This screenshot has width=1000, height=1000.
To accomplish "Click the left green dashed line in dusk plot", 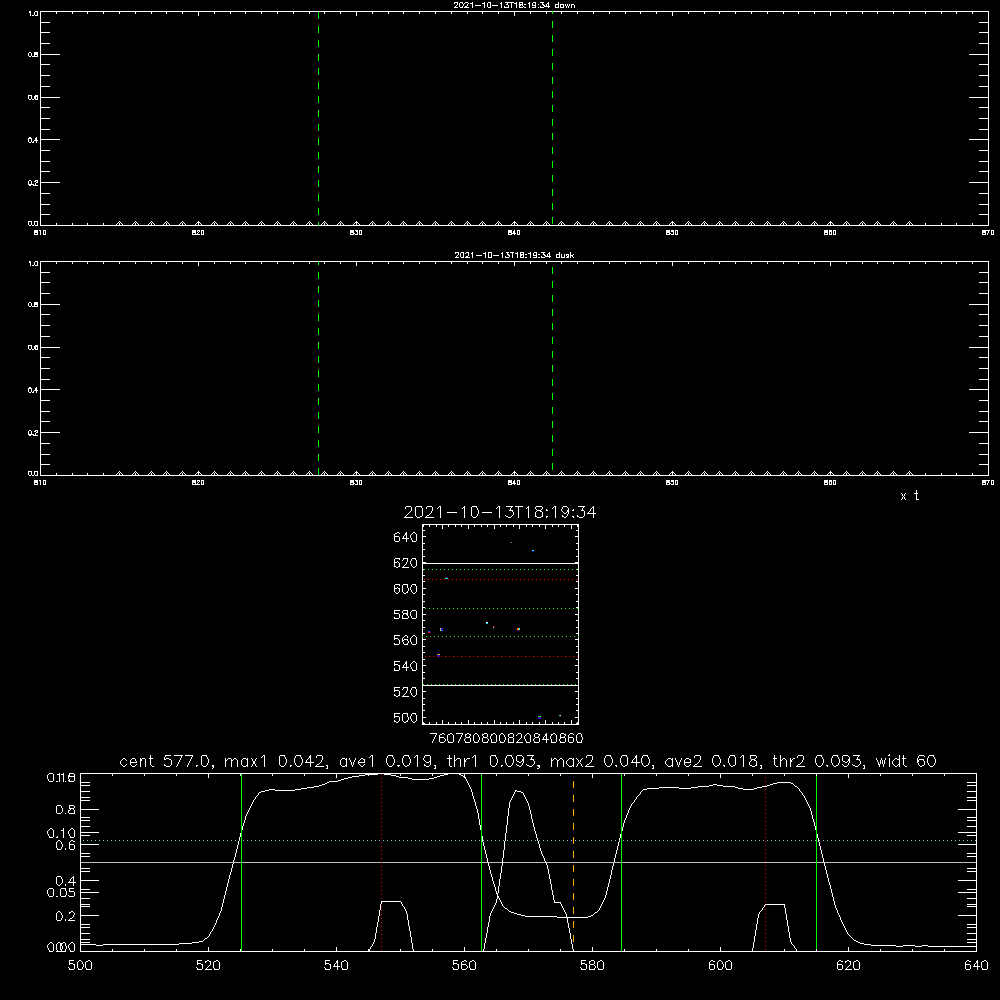I will [318, 369].
